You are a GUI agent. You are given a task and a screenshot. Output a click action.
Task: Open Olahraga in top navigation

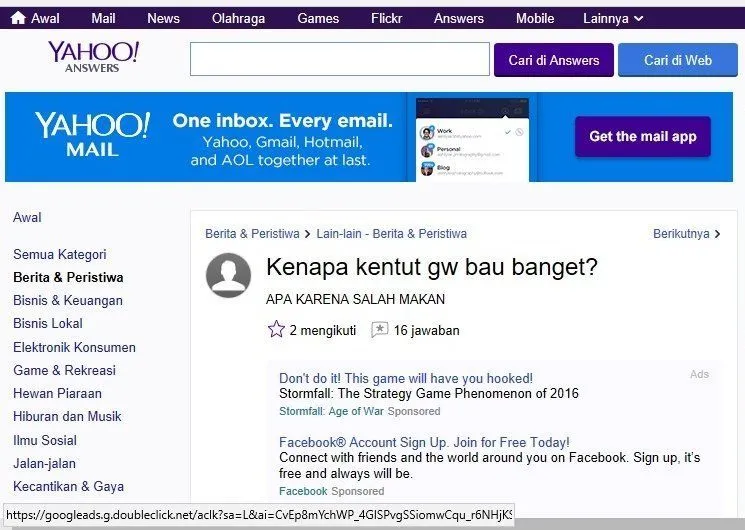239,19
